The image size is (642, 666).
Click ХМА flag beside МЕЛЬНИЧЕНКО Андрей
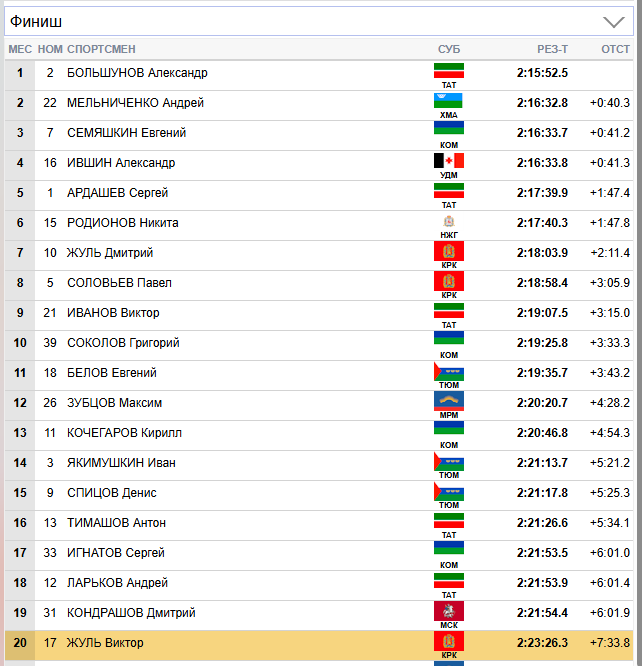click(x=449, y=100)
